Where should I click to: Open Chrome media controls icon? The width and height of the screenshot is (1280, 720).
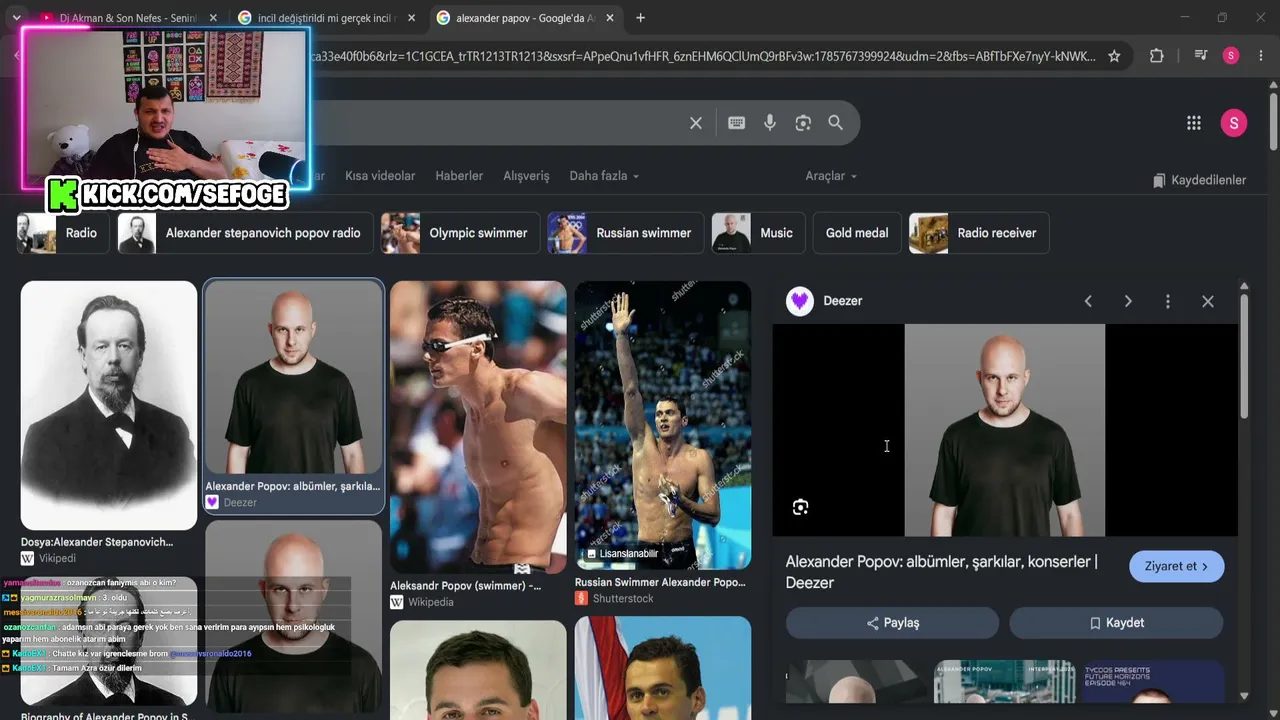click(1201, 56)
